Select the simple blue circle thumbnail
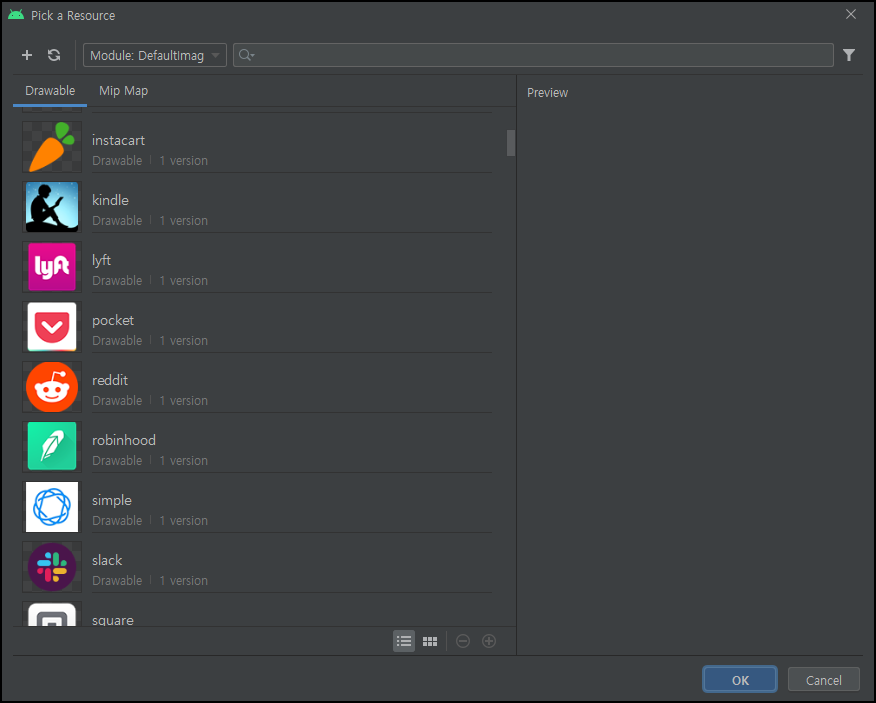The width and height of the screenshot is (876, 703). pos(52,507)
